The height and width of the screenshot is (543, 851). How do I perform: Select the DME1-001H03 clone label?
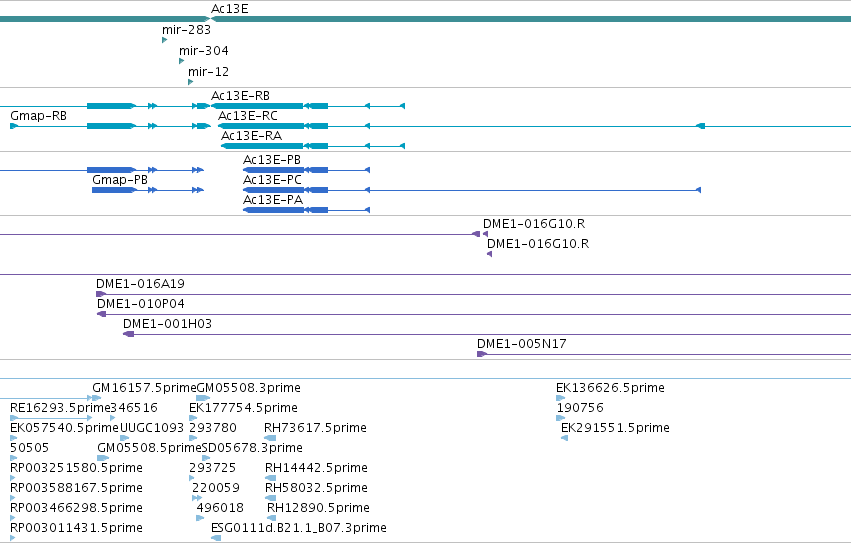coord(167,324)
